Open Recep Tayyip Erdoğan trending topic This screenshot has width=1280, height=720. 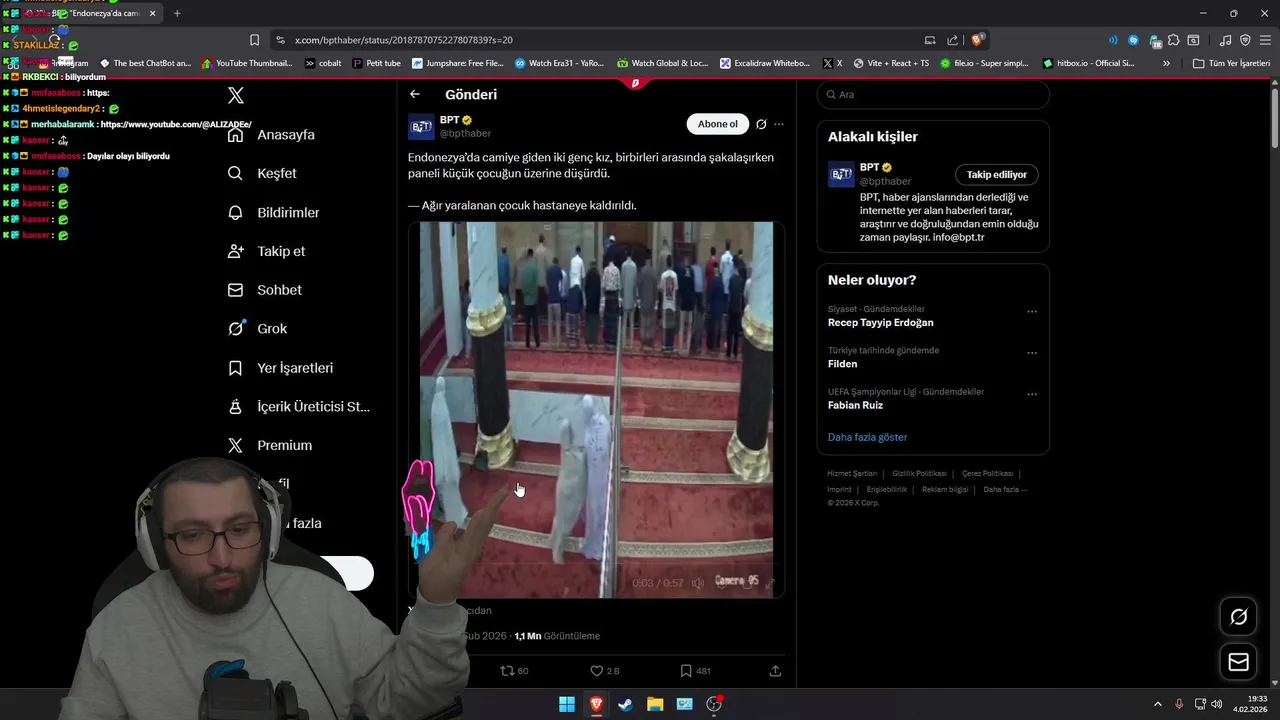(x=881, y=322)
